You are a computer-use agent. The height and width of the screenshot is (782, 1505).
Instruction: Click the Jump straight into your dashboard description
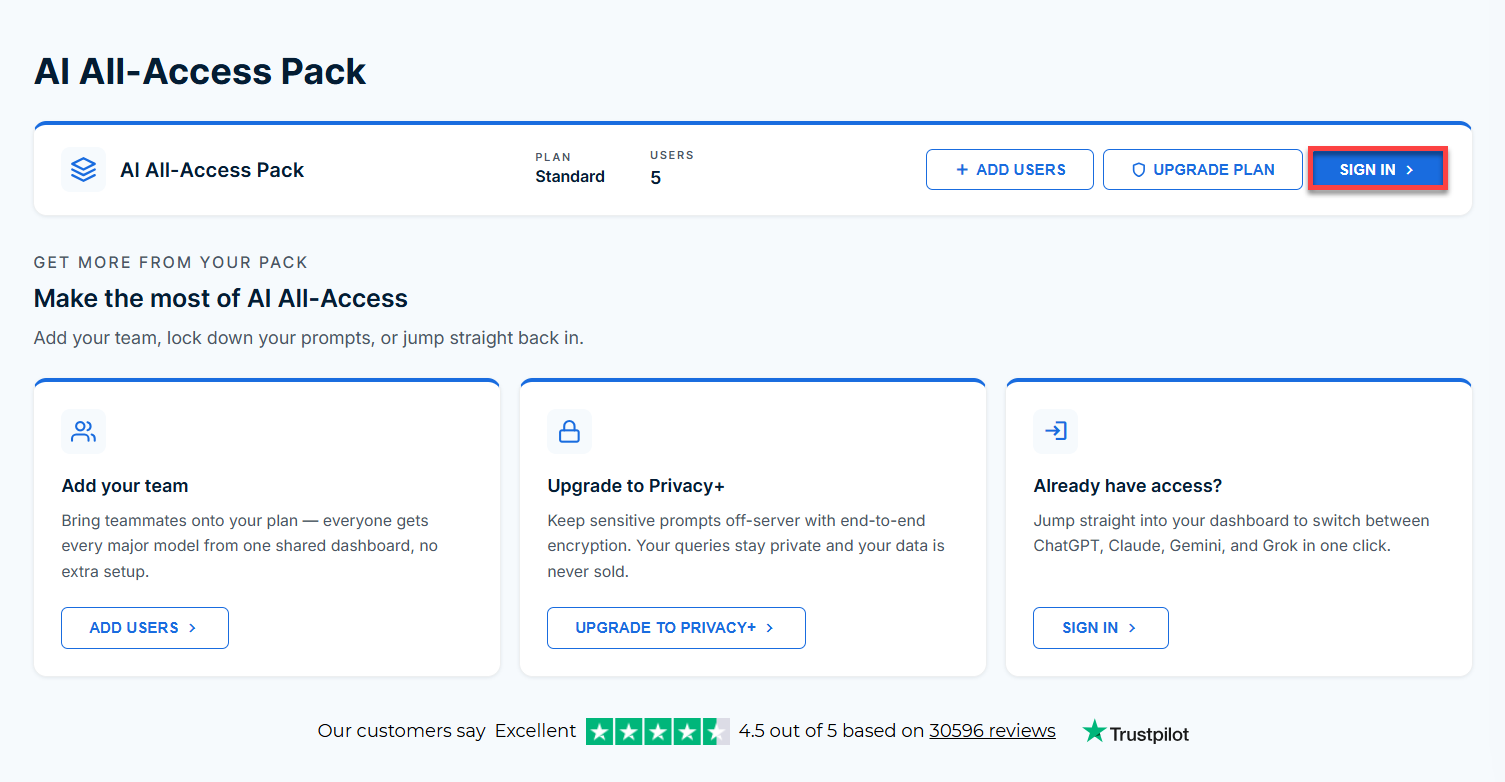(x=1232, y=534)
